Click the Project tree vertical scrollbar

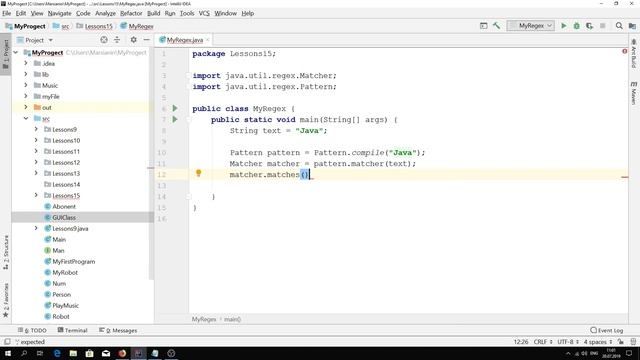tap(151, 163)
